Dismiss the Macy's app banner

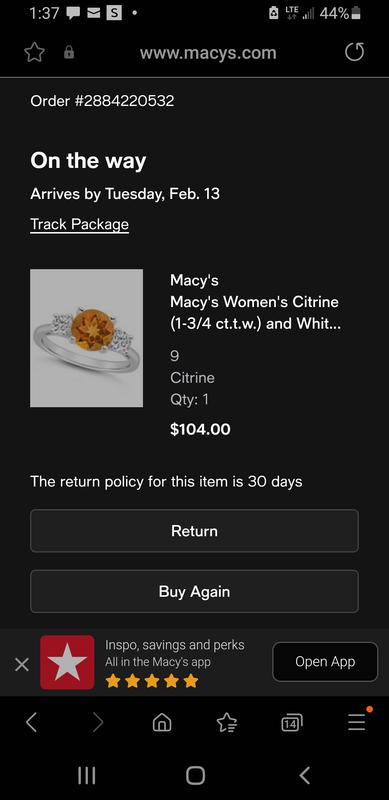(21, 664)
